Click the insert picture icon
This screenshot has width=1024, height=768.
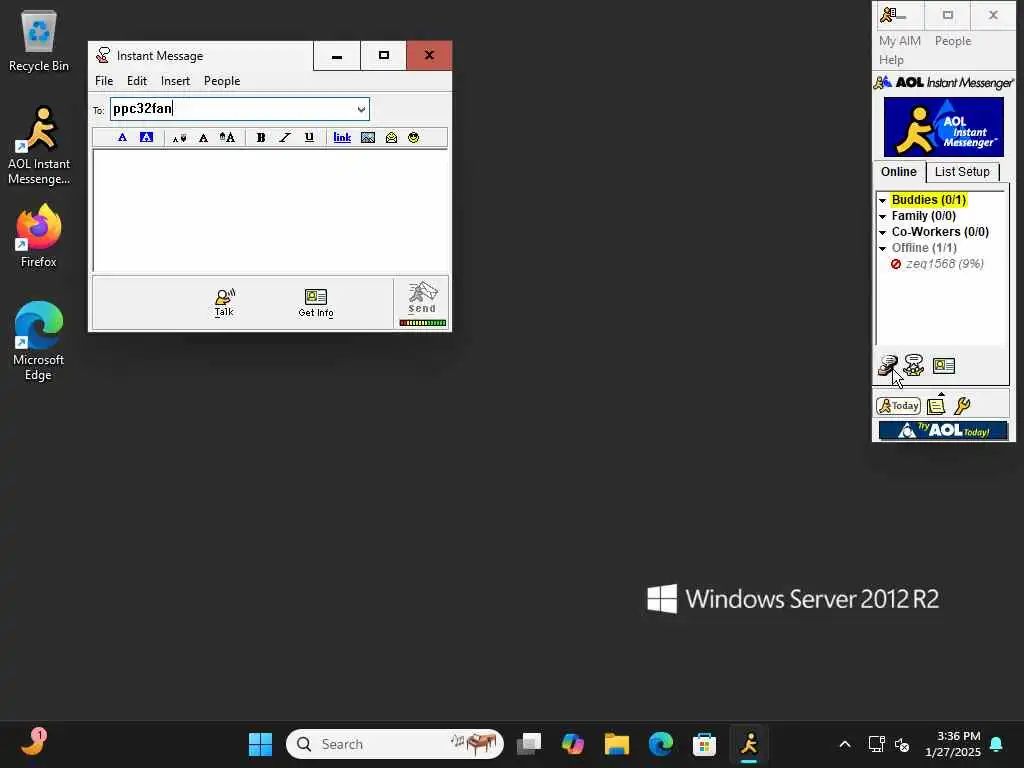(368, 137)
